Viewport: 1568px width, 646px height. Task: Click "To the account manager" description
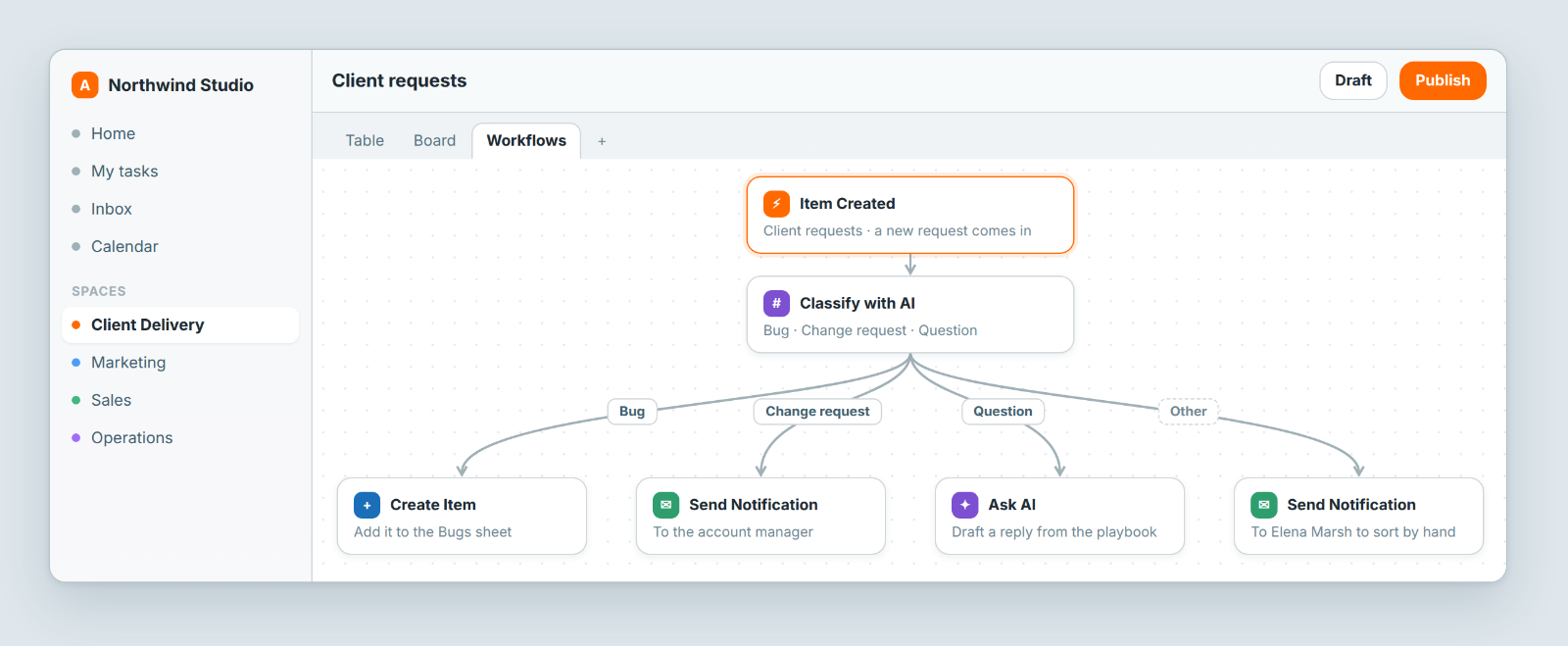[733, 532]
